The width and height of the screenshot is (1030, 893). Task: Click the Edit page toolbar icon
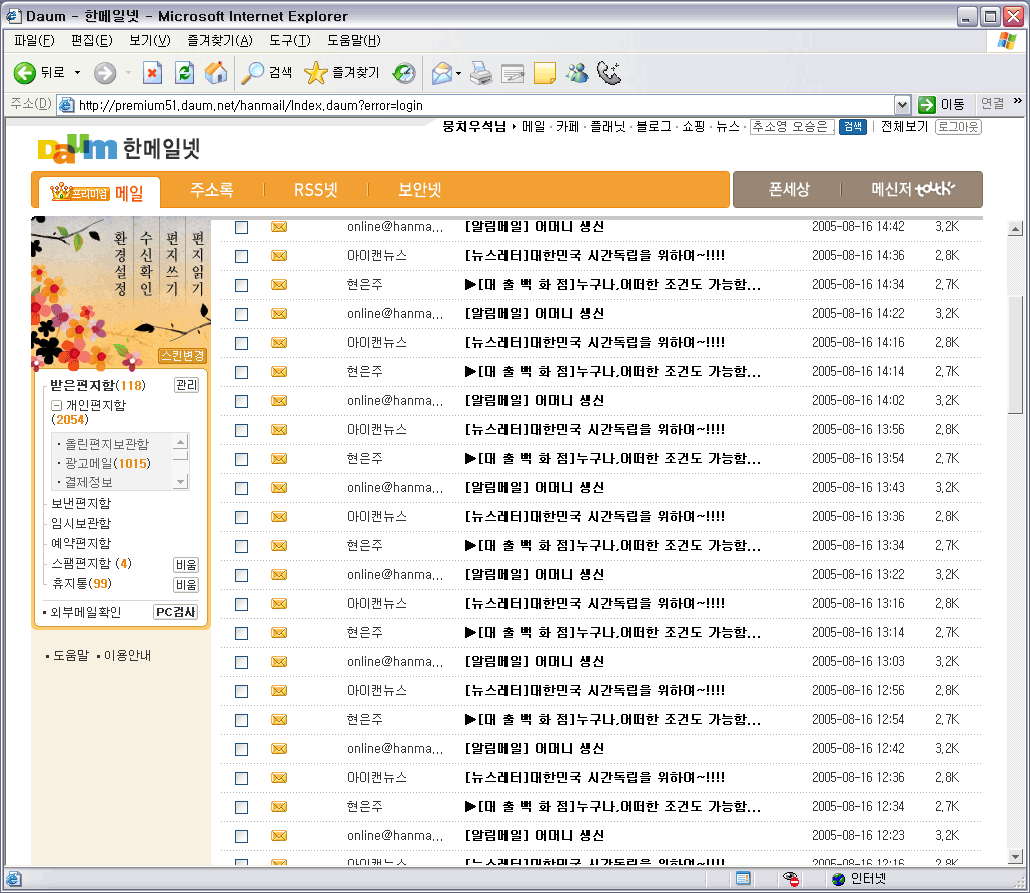pyautogui.click(x=512, y=73)
